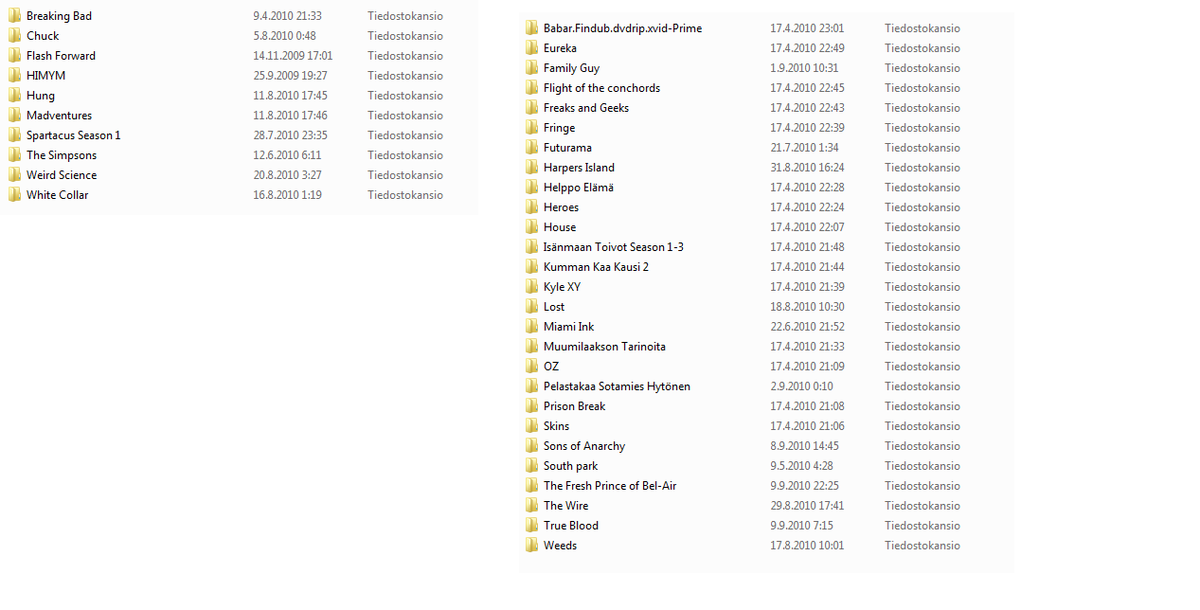Image resolution: width=1200 pixels, height=610 pixels.
Task: Select the Muumilaakson Tarinoita folder name
Action: click(x=604, y=347)
